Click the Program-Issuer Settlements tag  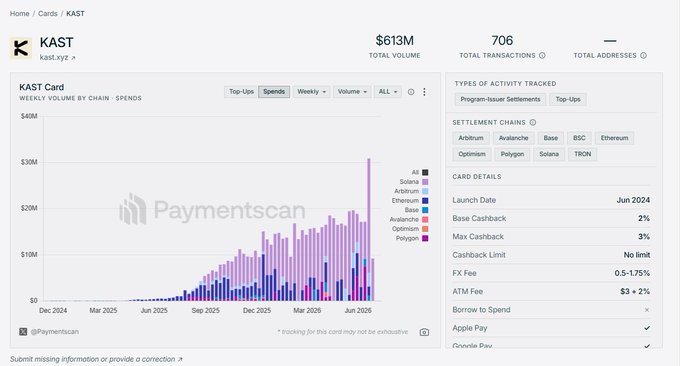pos(500,99)
